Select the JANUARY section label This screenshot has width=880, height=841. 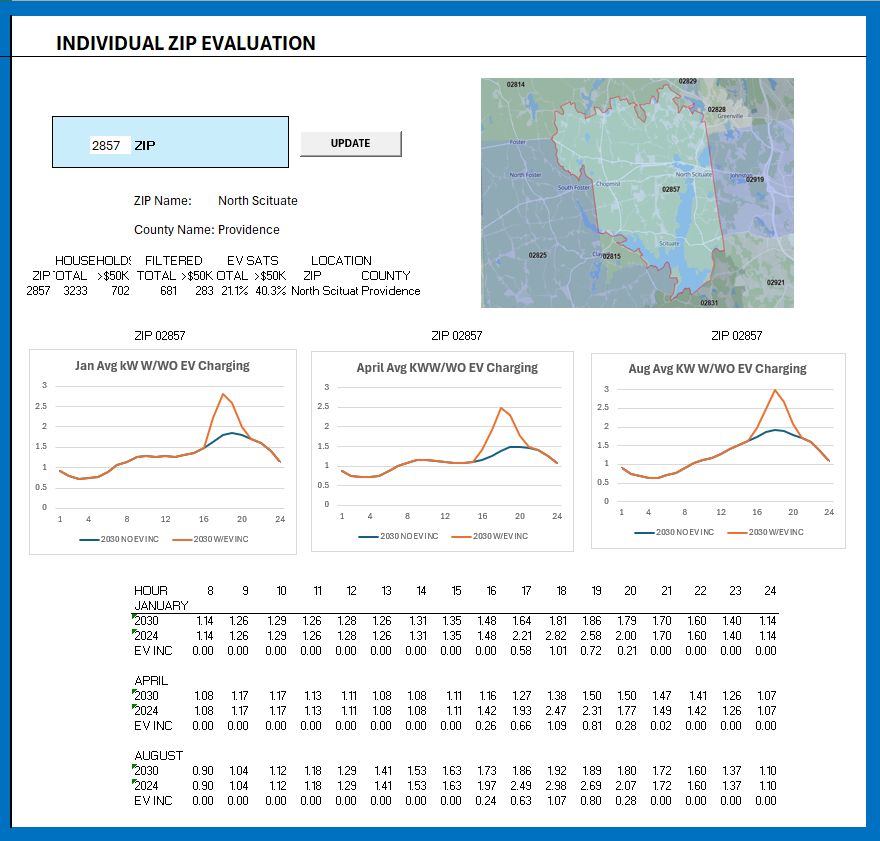[161, 606]
